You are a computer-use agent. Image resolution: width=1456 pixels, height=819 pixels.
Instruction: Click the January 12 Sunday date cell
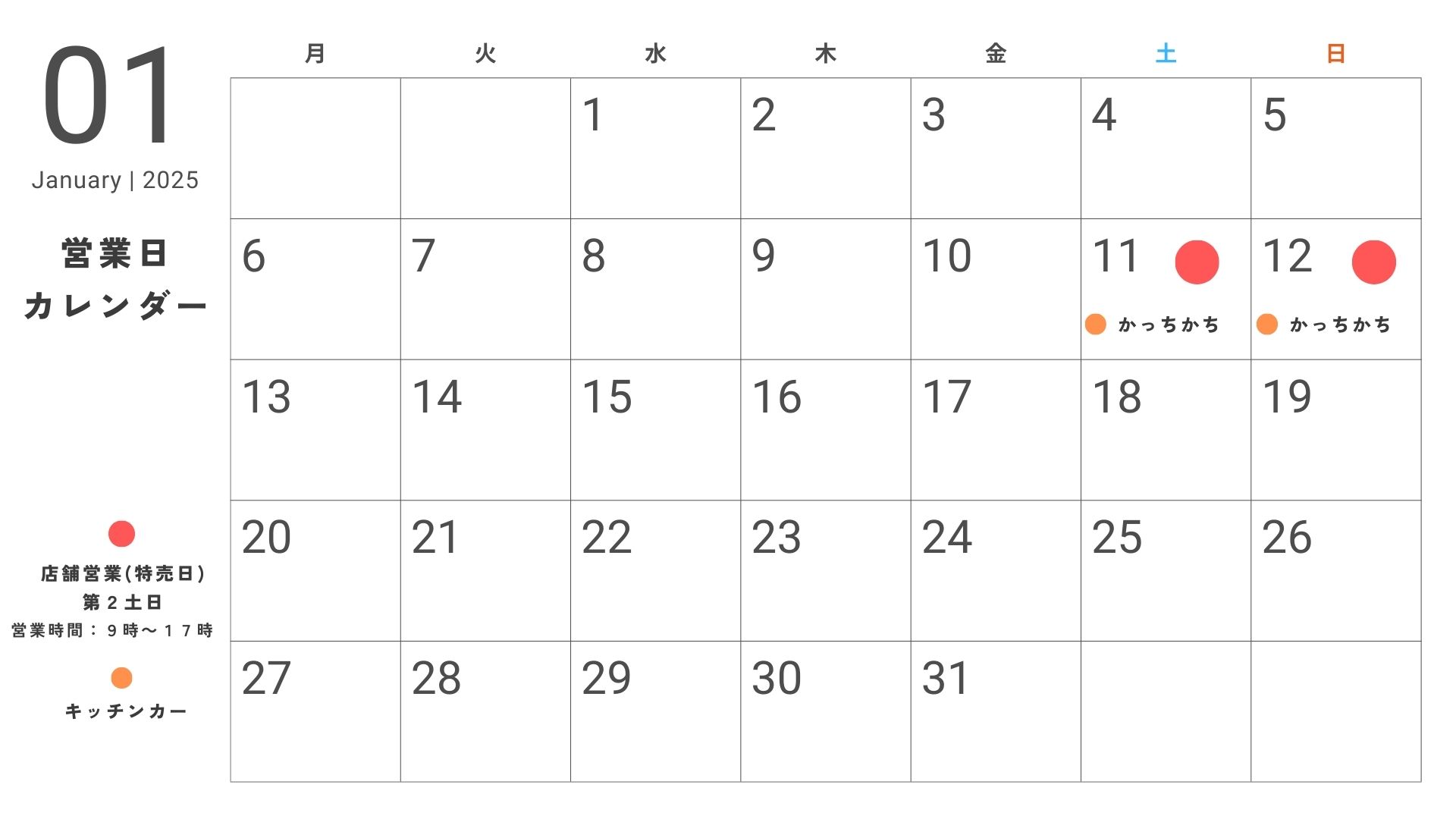click(1350, 290)
